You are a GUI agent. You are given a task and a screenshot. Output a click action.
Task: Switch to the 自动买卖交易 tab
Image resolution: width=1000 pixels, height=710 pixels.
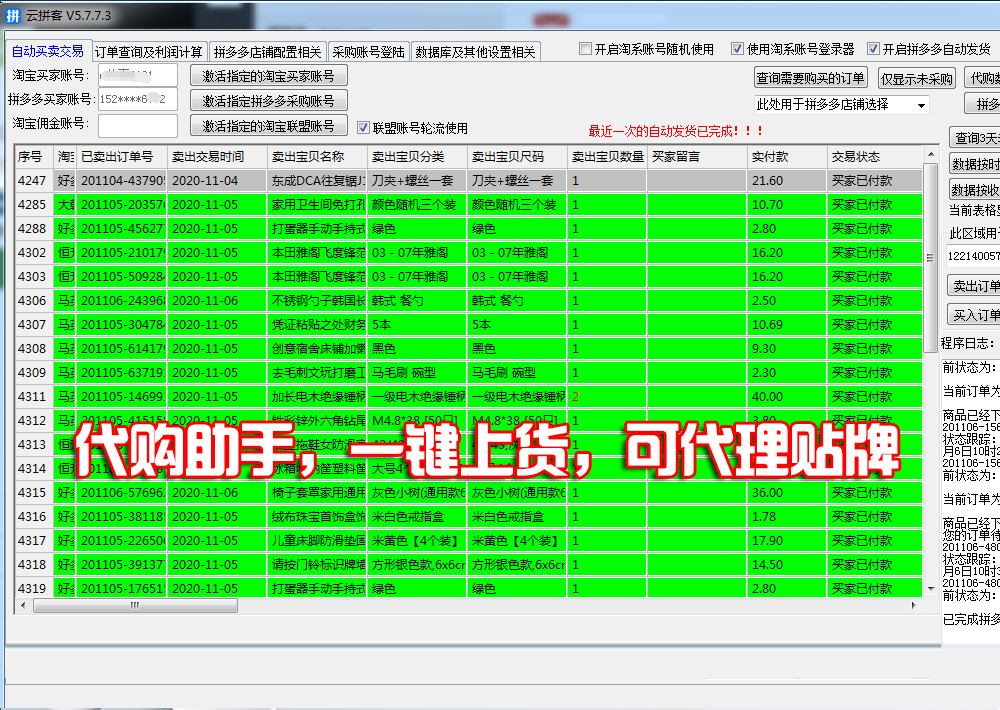(x=48, y=52)
